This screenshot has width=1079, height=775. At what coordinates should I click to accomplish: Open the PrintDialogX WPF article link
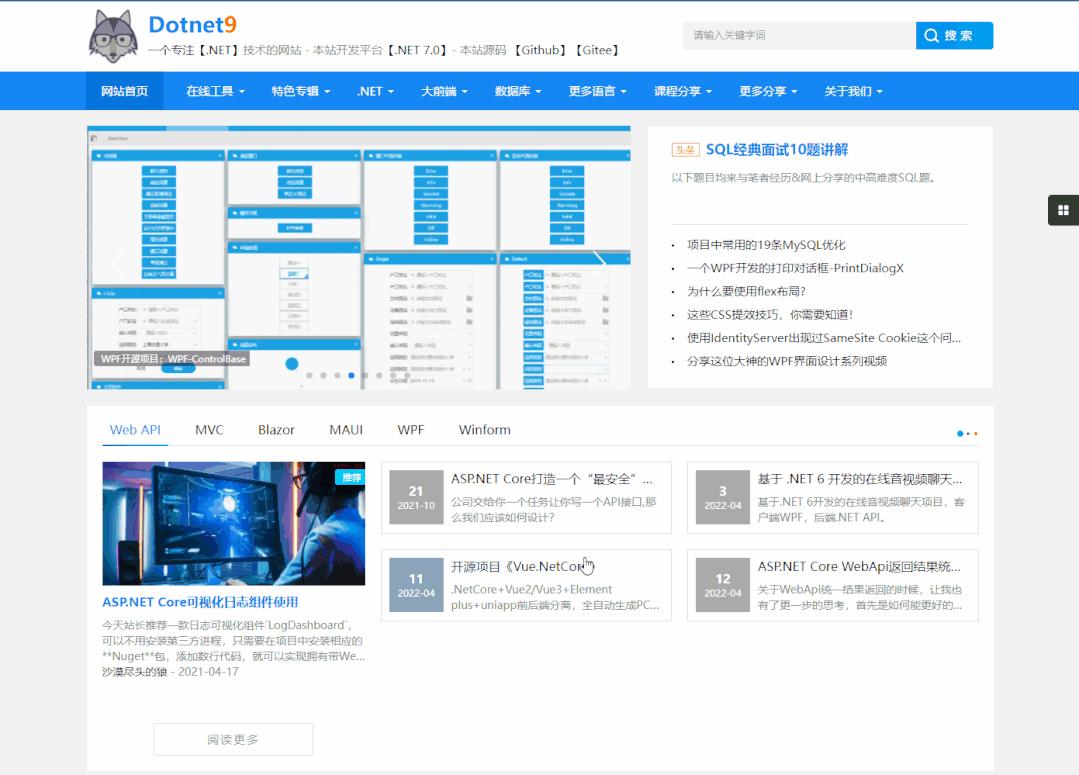[795, 268]
